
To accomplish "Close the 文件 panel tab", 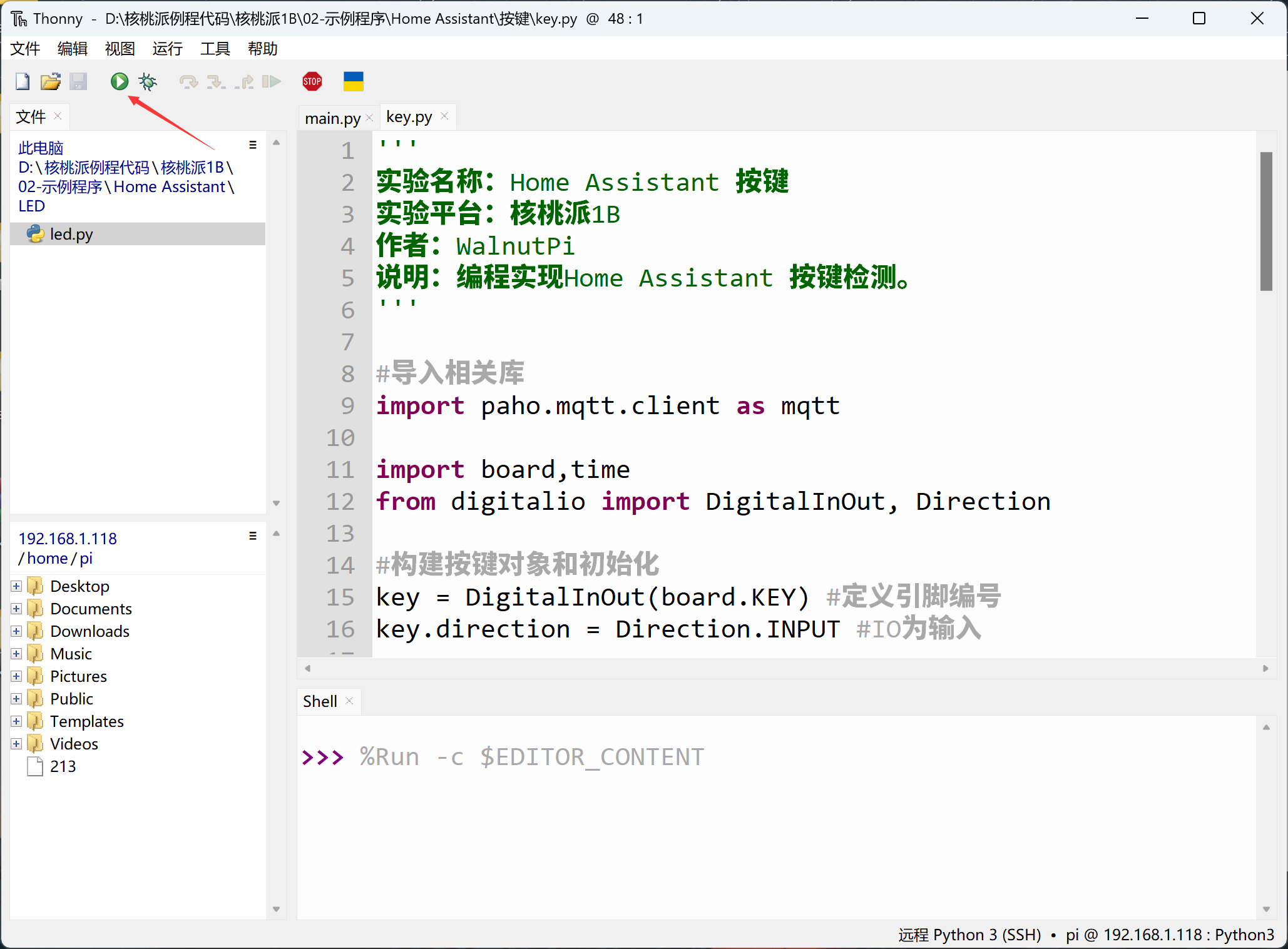I will (x=58, y=116).
